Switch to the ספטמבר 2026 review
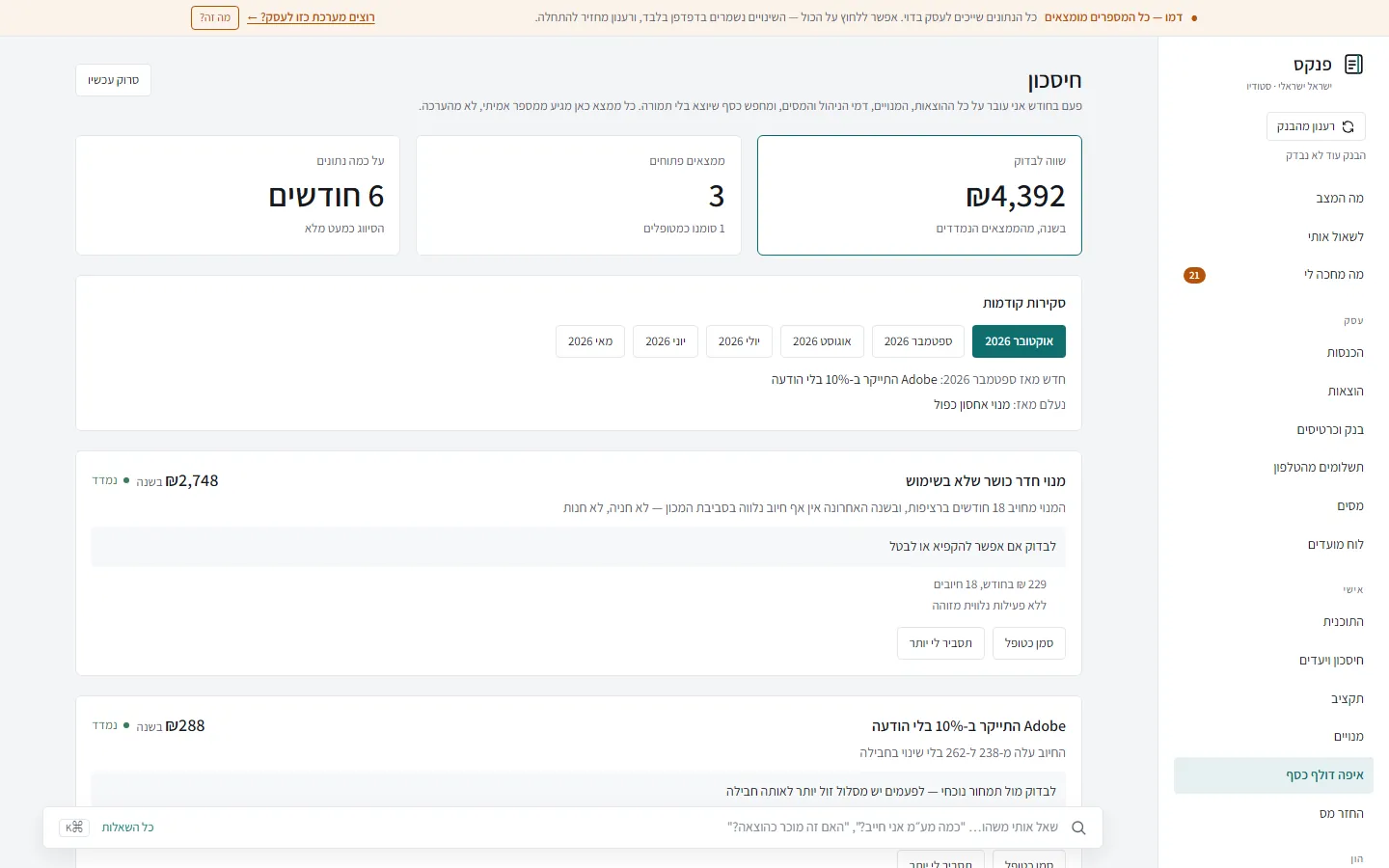The width and height of the screenshot is (1389, 868). tap(918, 341)
